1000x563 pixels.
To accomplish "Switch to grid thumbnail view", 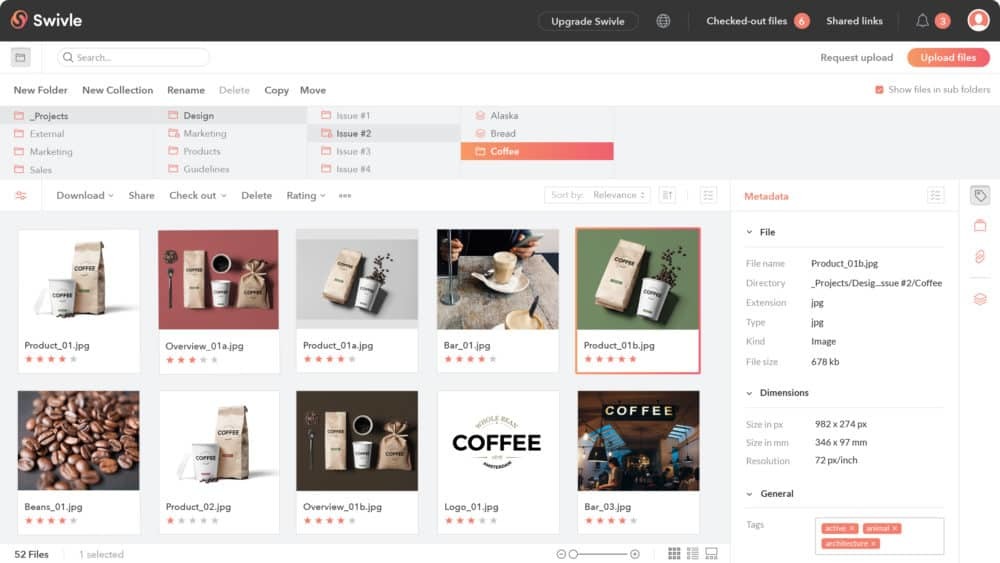I will pyautogui.click(x=674, y=554).
